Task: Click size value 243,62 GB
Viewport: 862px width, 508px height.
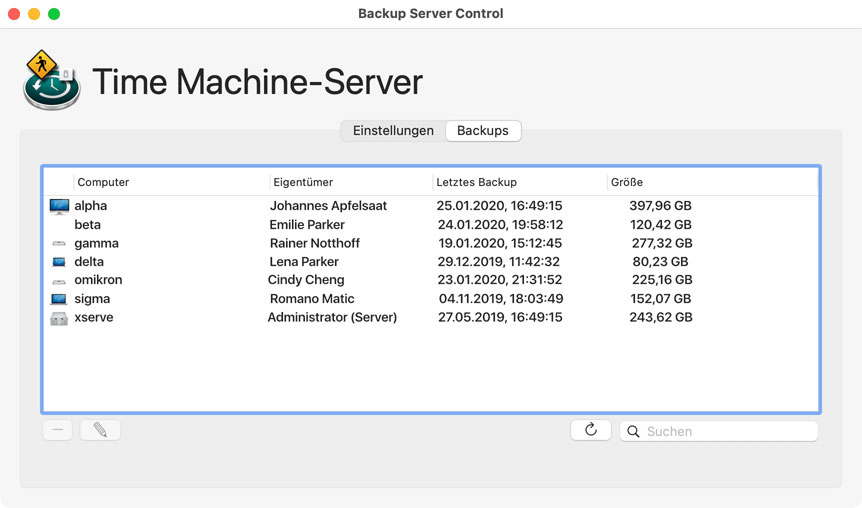Action: (661, 317)
